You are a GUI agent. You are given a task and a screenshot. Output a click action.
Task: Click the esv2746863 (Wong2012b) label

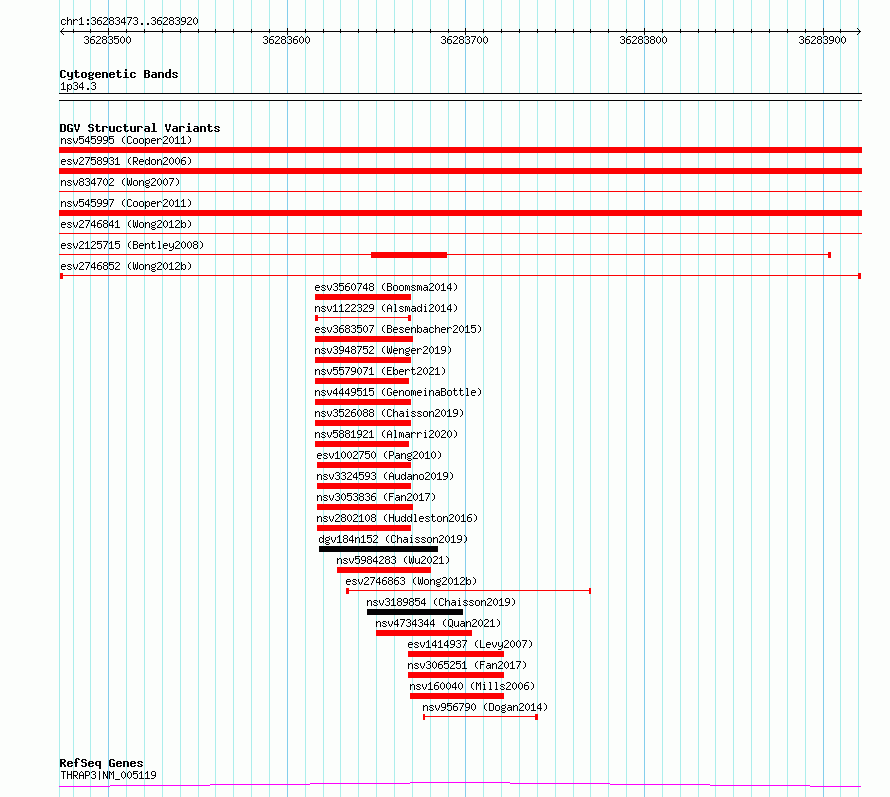pos(411,581)
